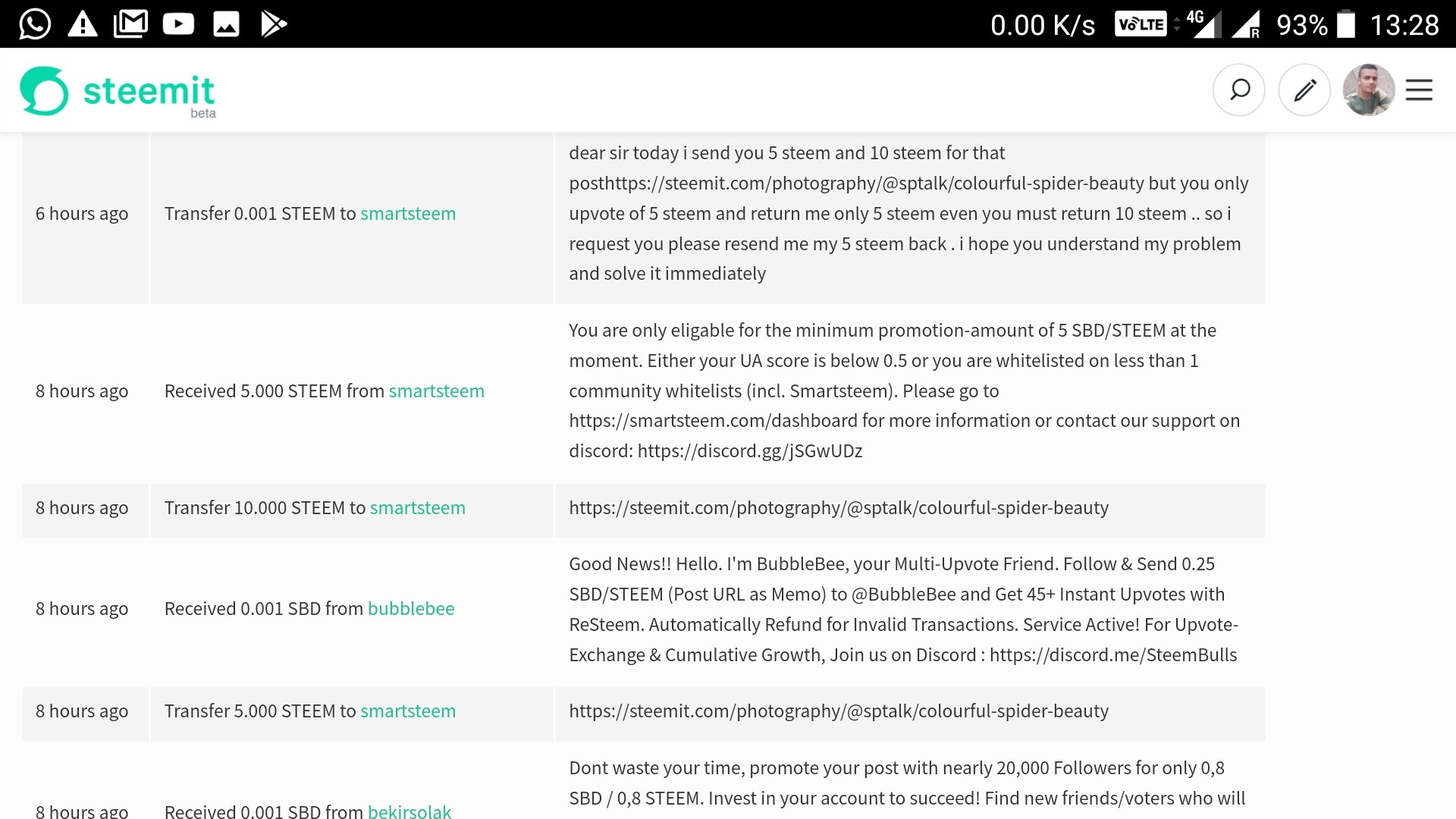
Task: Open the bekirsolak account link
Action: [x=409, y=810]
